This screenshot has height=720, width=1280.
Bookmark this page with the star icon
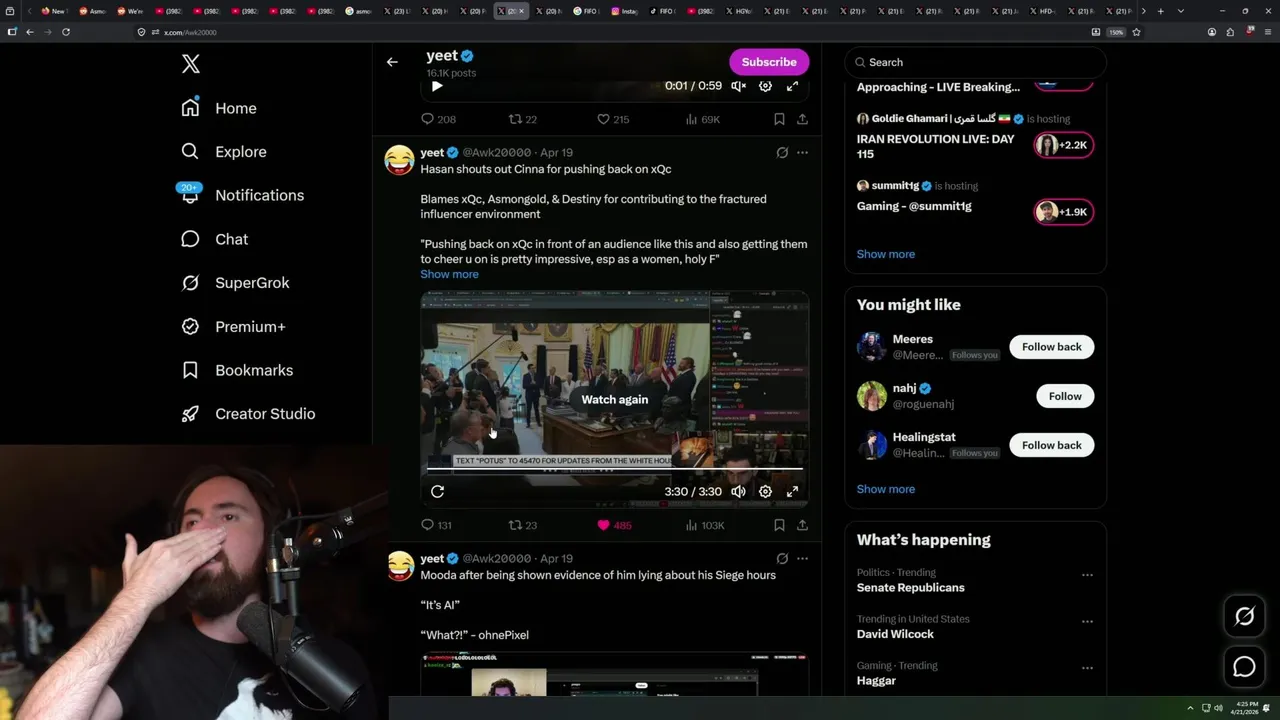(x=1136, y=32)
